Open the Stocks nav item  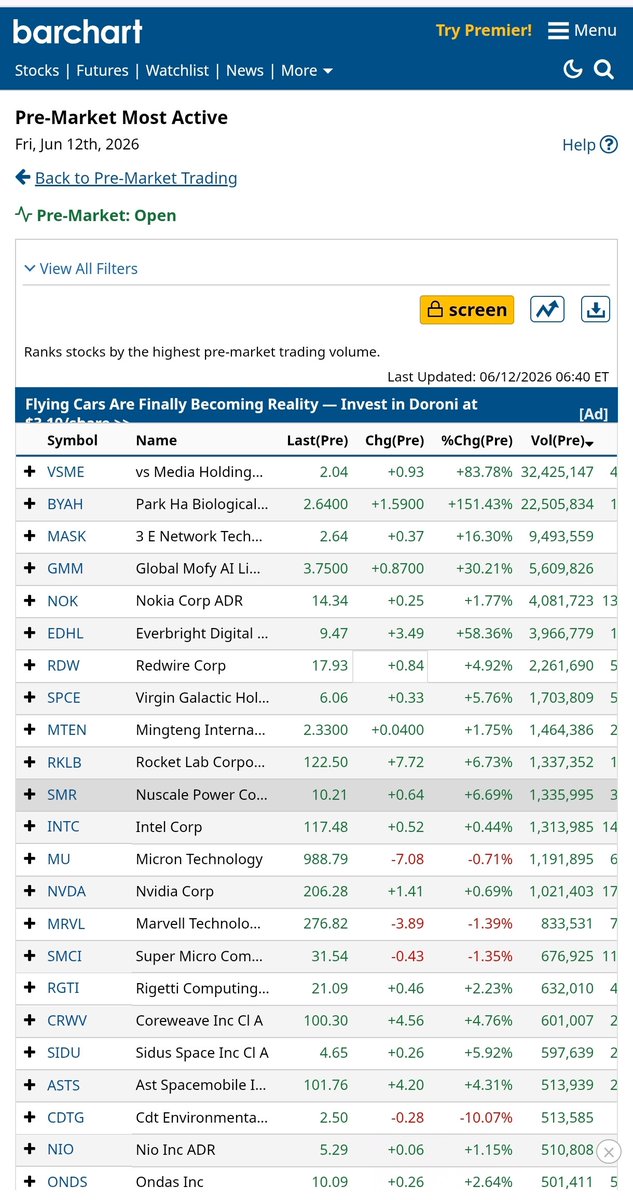click(x=37, y=70)
